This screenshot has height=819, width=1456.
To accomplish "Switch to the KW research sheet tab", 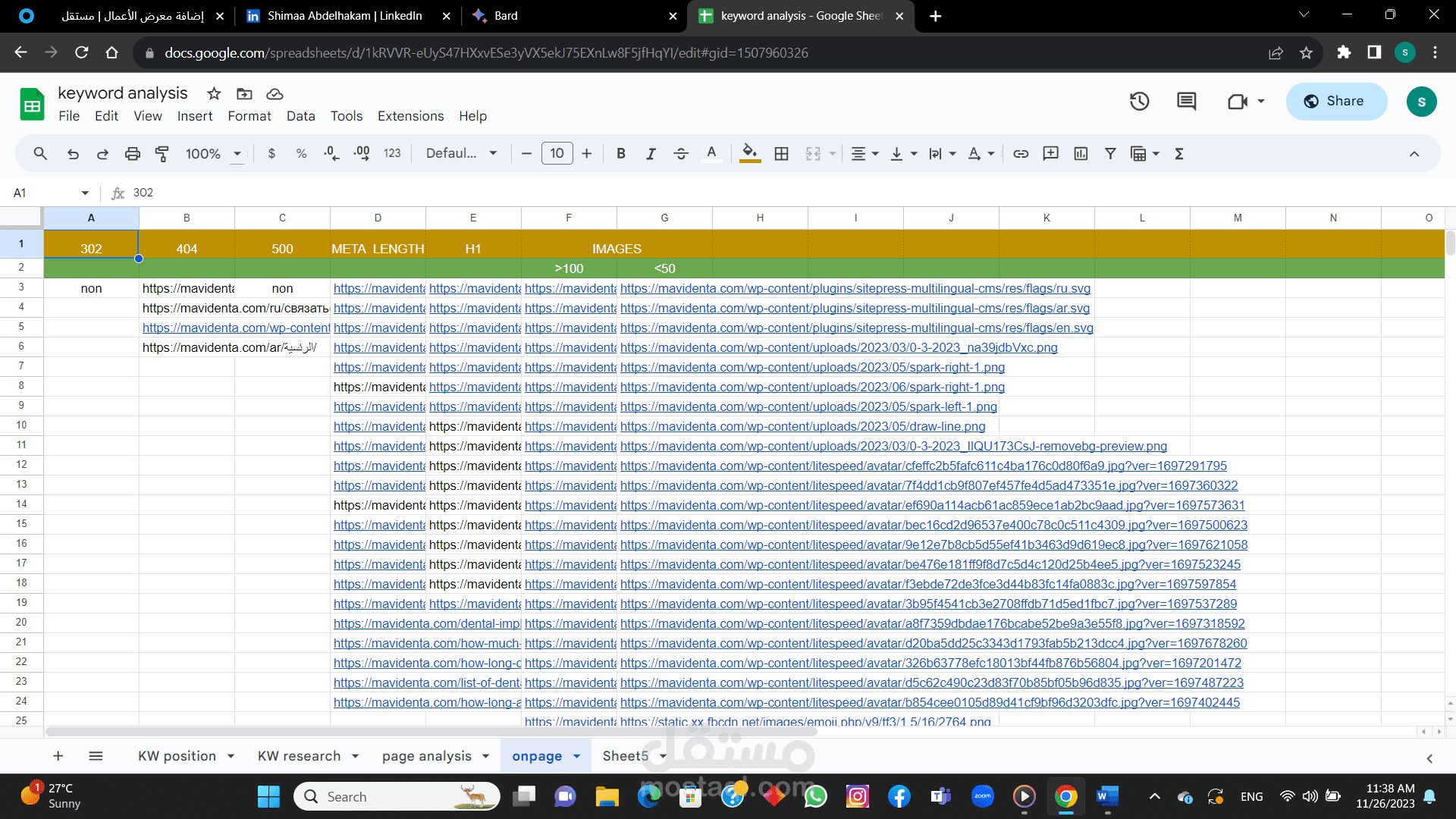I will pyautogui.click(x=299, y=756).
